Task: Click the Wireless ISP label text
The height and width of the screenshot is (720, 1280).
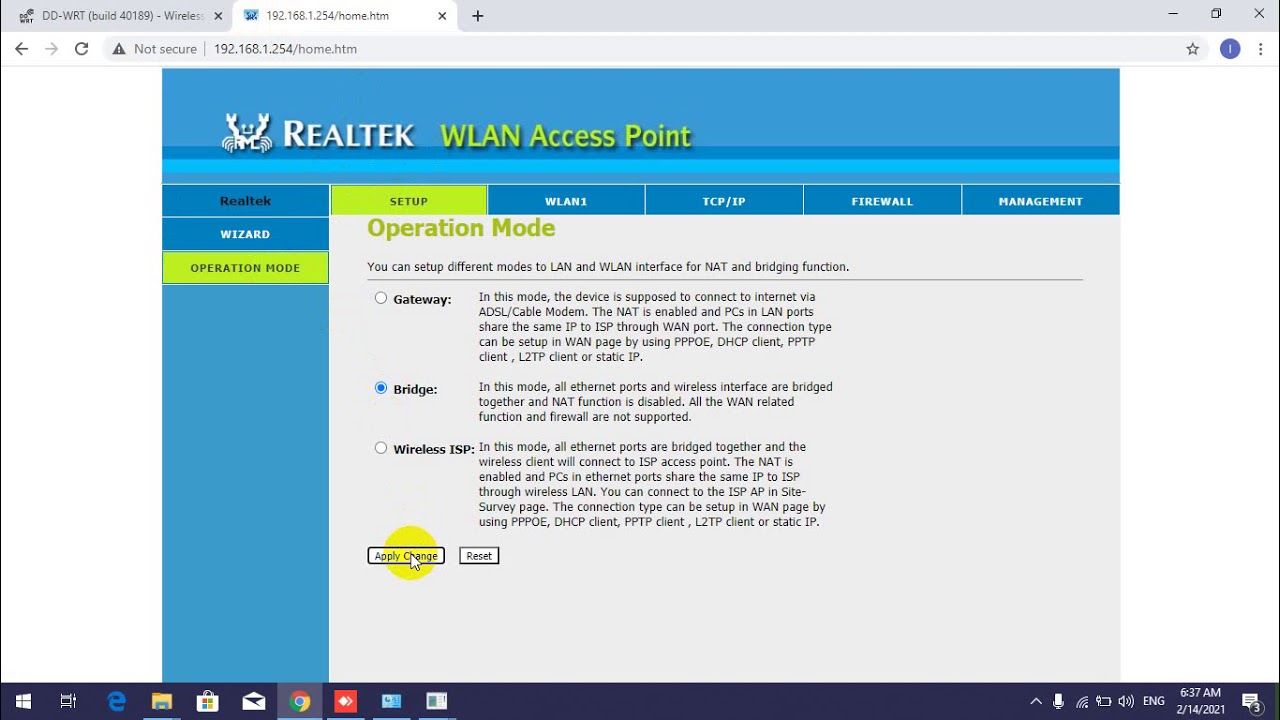Action: [x=434, y=449]
